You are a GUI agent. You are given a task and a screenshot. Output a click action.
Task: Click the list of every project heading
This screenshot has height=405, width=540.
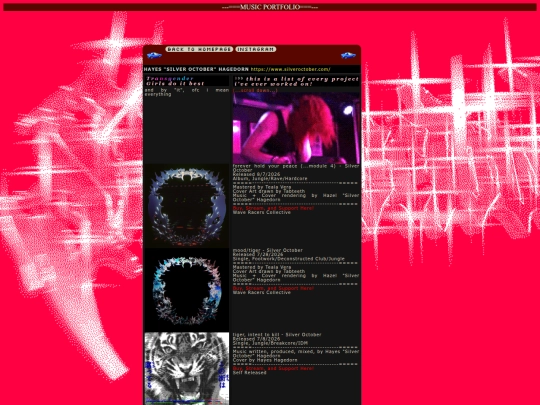[296, 81]
